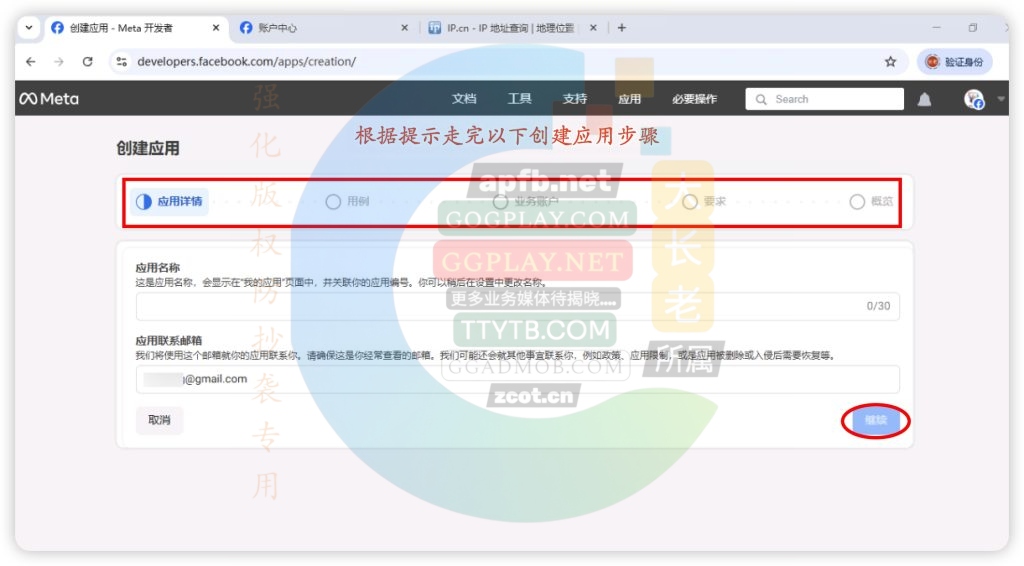Click the 继续 button
This screenshot has width=1024, height=566.
pos(876,421)
